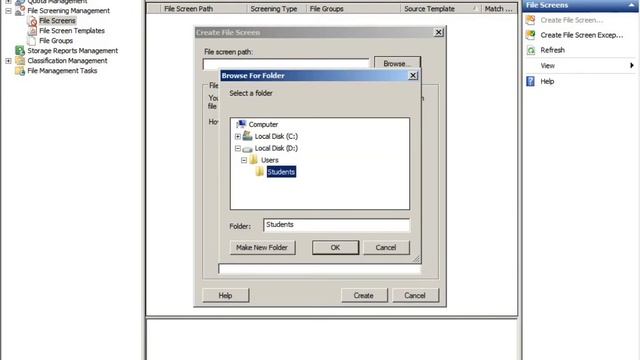The width and height of the screenshot is (640, 360).
Task: Click the File Groups tree icon
Action: point(32,41)
